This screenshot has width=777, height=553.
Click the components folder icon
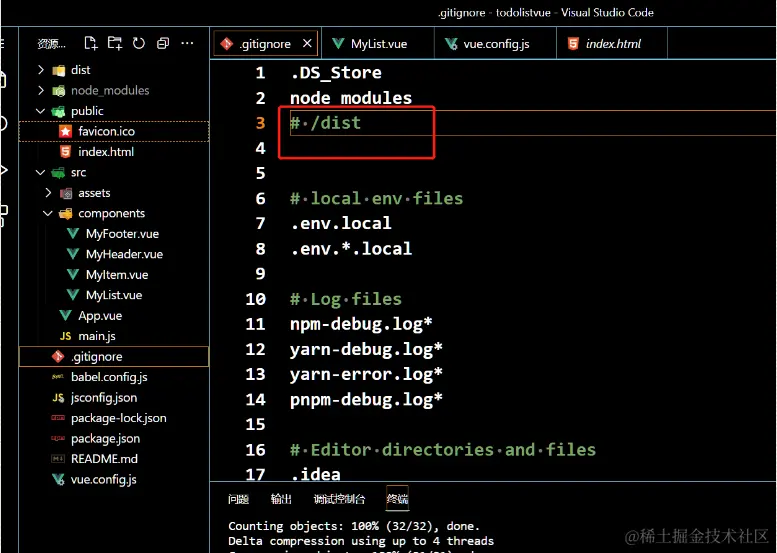[65, 214]
